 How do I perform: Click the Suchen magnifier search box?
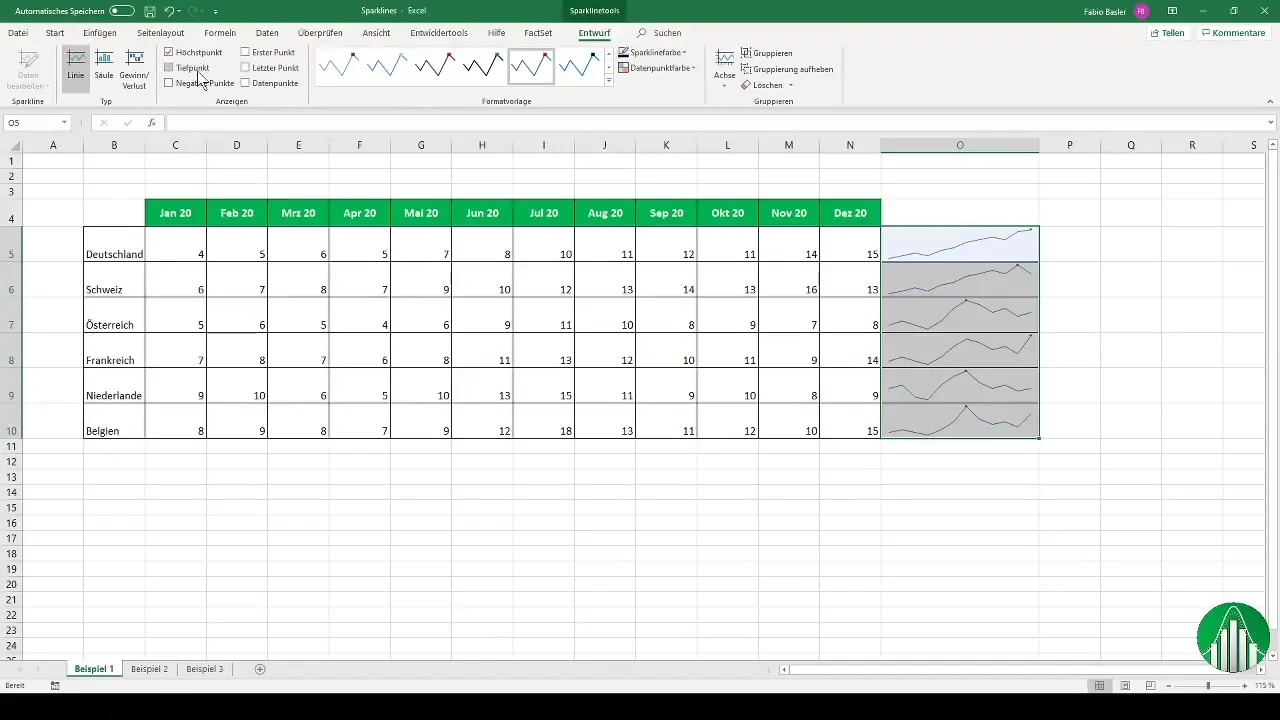point(660,33)
